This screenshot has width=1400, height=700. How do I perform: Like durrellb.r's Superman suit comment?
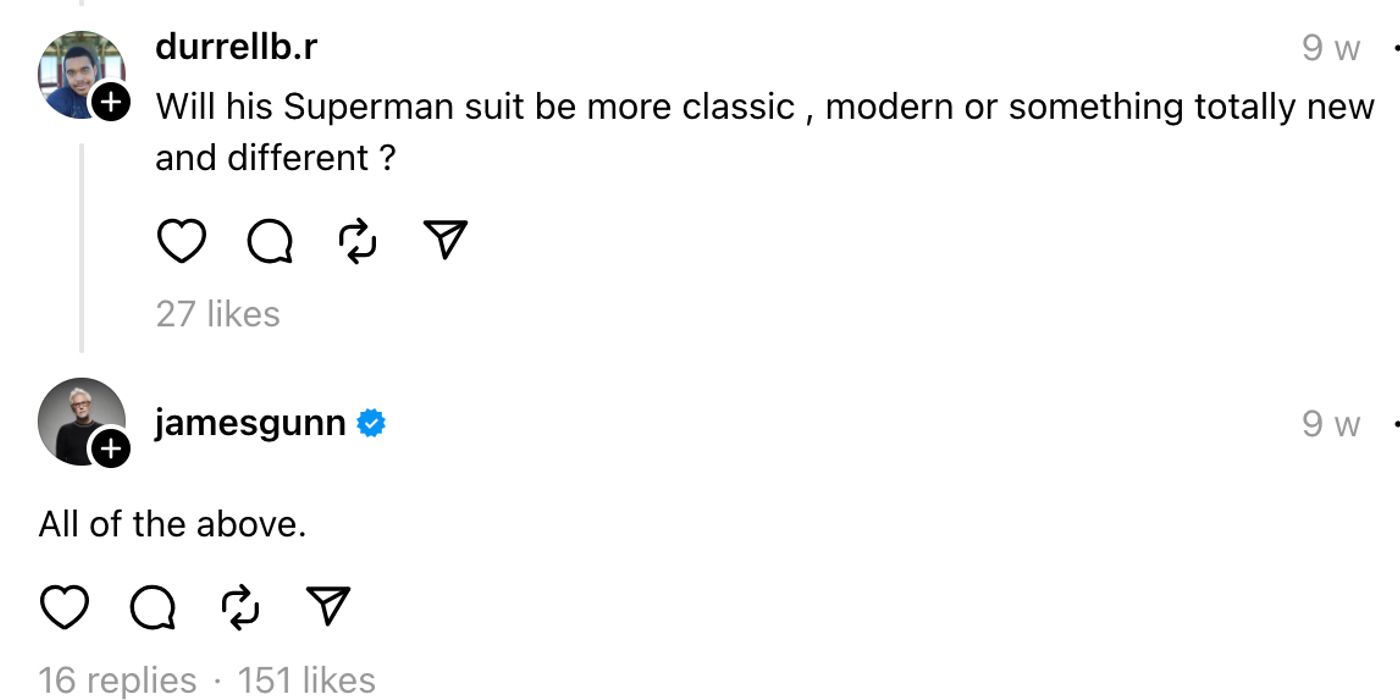pyautogui.click(x=181, y=241)
